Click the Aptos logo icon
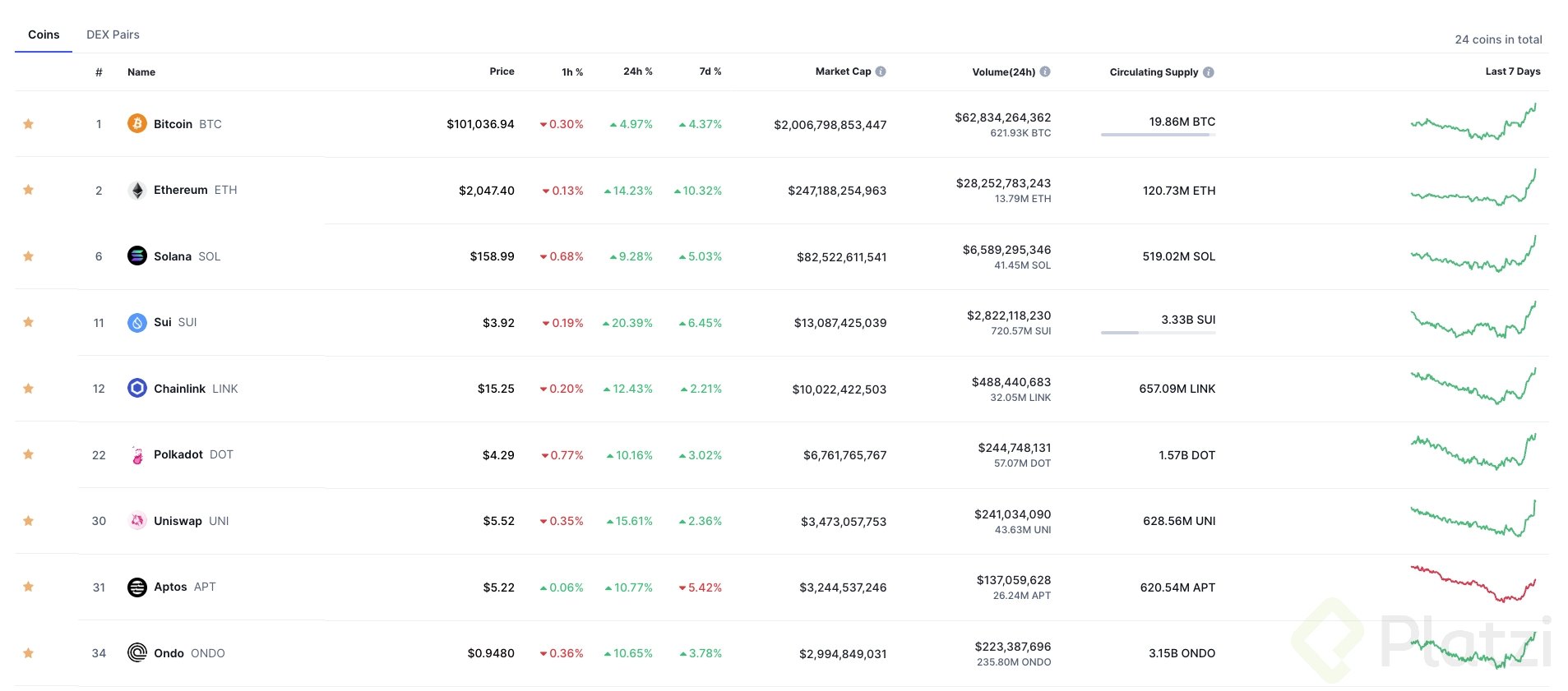The width and height of the screenshot is (1568, 691). point(137,587)
